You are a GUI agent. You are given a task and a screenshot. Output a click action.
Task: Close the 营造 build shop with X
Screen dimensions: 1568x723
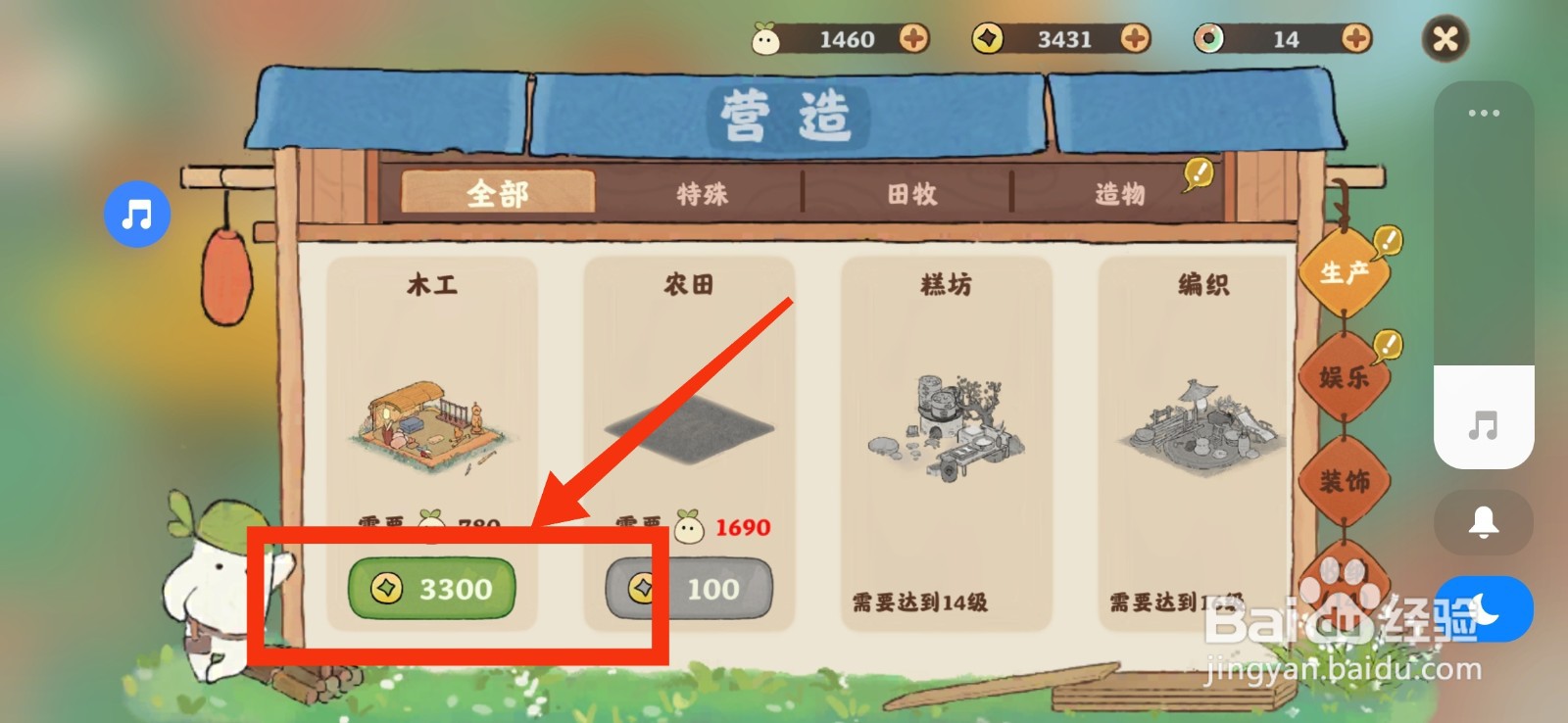pos(1445,39)
